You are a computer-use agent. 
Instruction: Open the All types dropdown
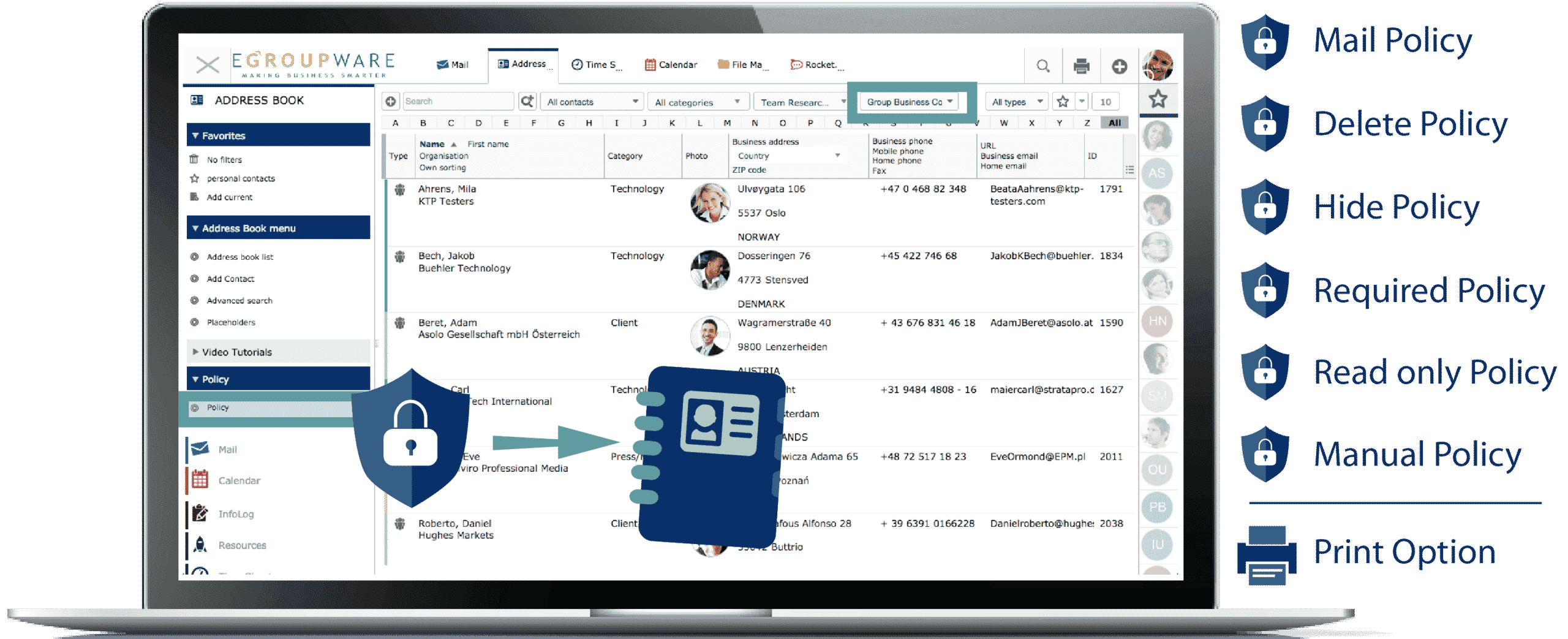click(1017, 102)
